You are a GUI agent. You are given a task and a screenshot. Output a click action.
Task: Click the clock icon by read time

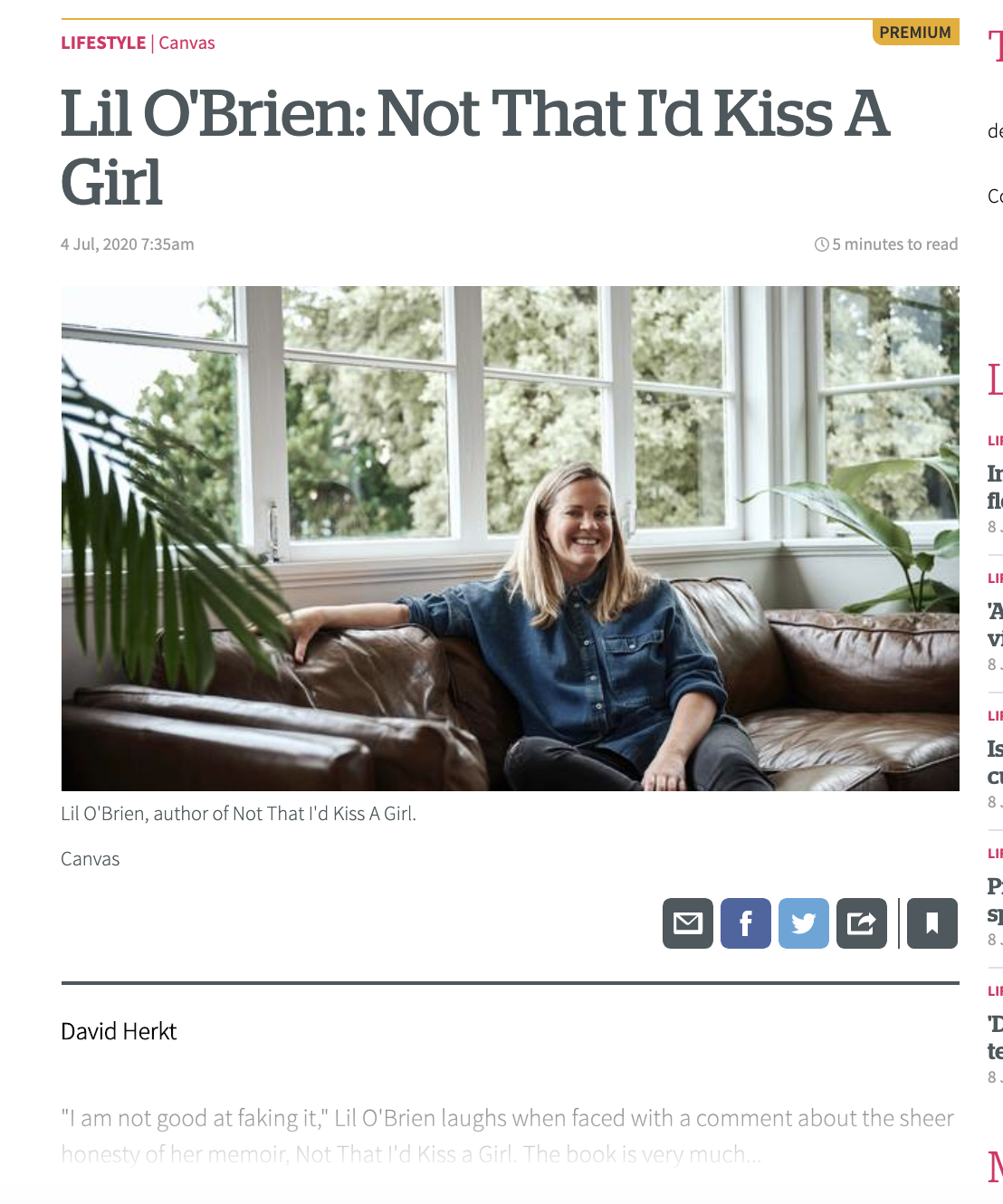[822, 244]
